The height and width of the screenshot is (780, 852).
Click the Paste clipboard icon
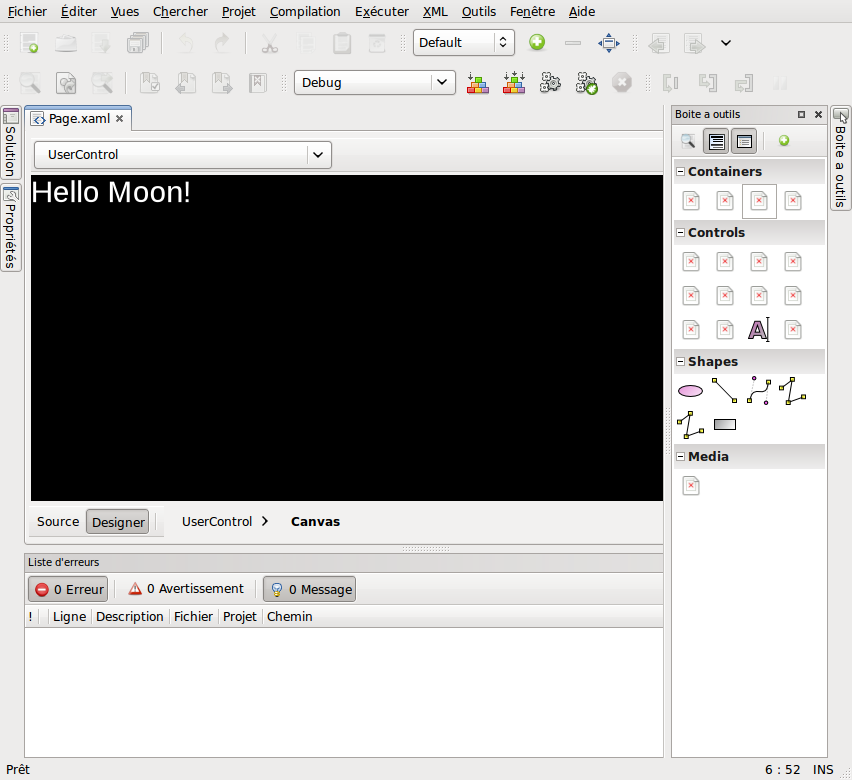(x=342, y=43)
